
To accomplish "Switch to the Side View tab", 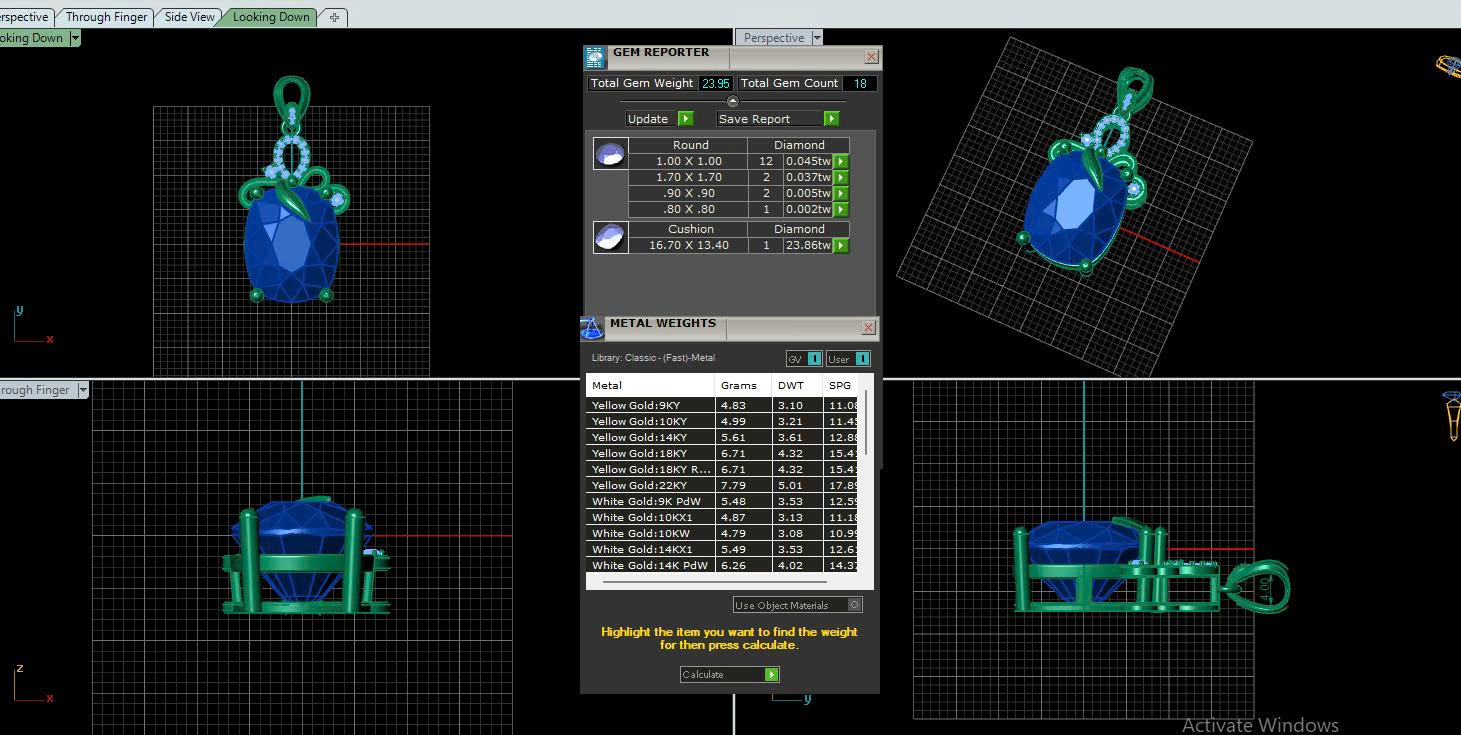I will tap(189, 17).
